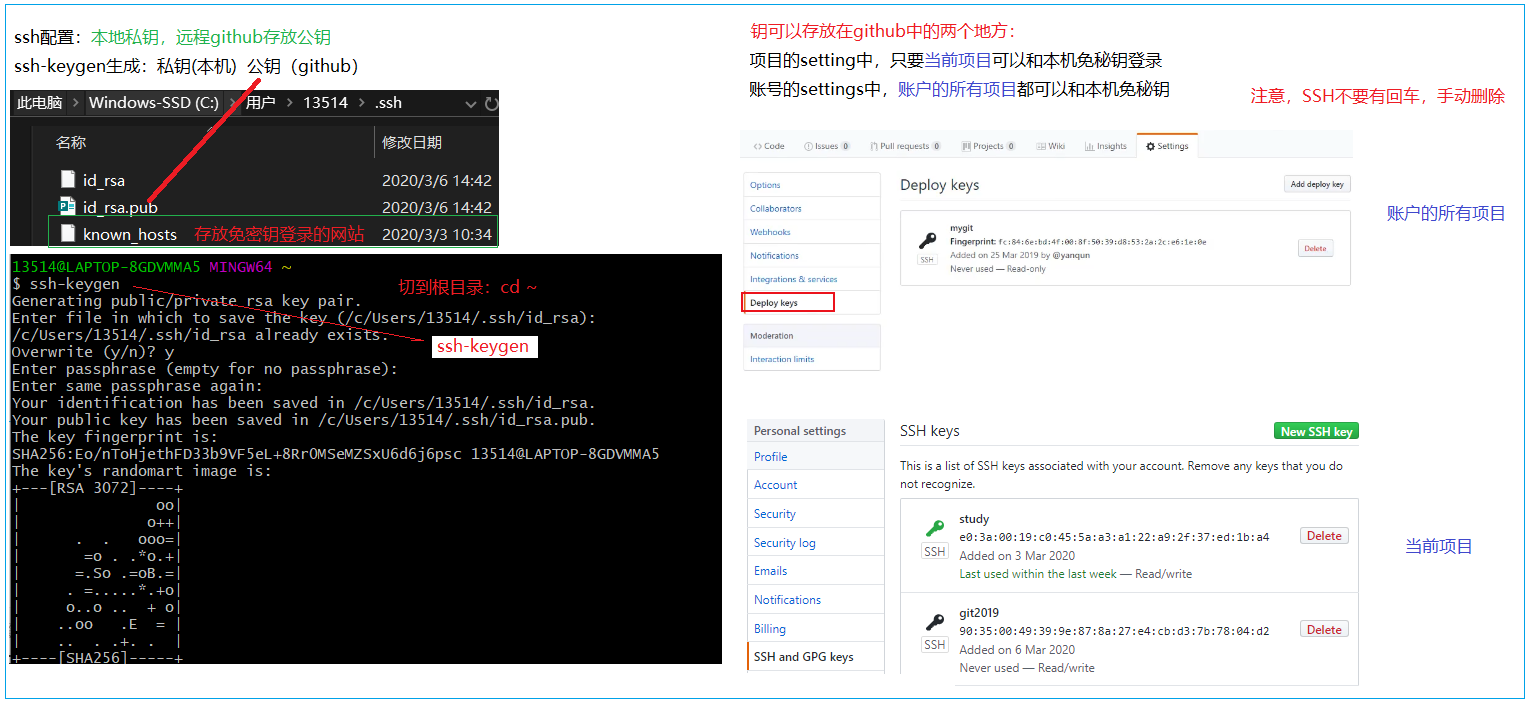The height and width of the screenshot is (703, 1527).
Task: Click the green New SSH key button
Action: [x=1316, y=431]
